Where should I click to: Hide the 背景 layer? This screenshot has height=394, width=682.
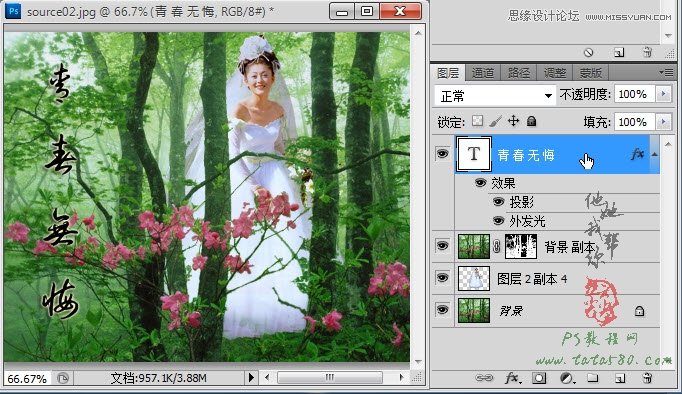pos(442,310)
